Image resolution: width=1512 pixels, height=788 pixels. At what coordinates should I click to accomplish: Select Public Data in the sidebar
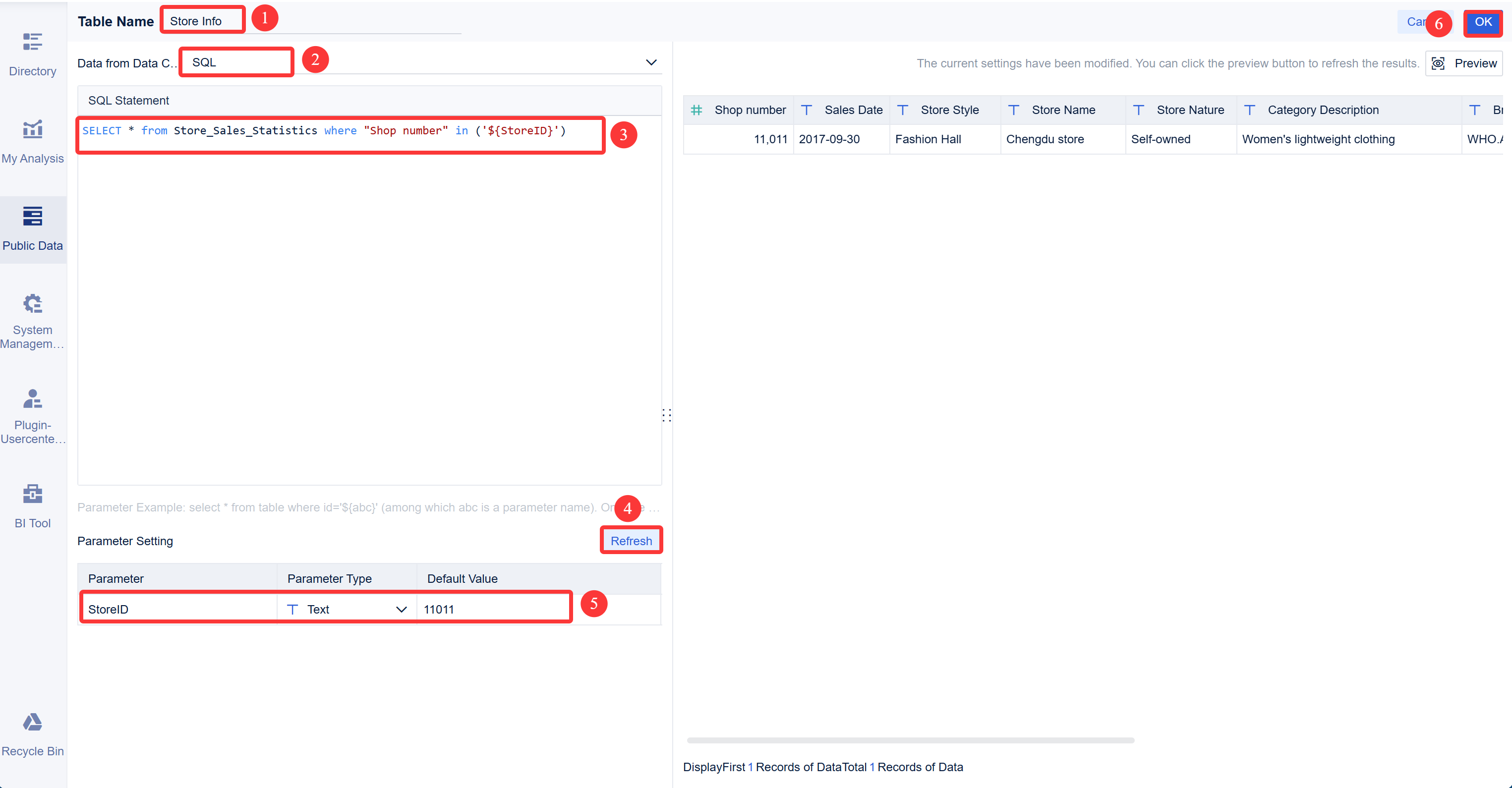click(32, 229)
